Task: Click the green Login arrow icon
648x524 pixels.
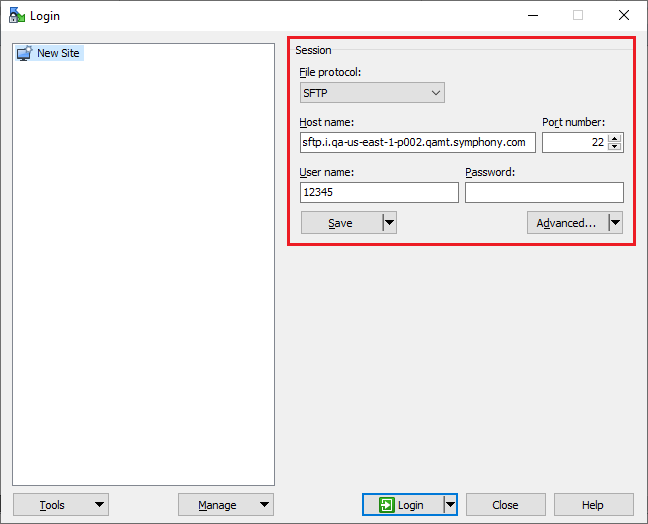Action: tap(386, 505)
